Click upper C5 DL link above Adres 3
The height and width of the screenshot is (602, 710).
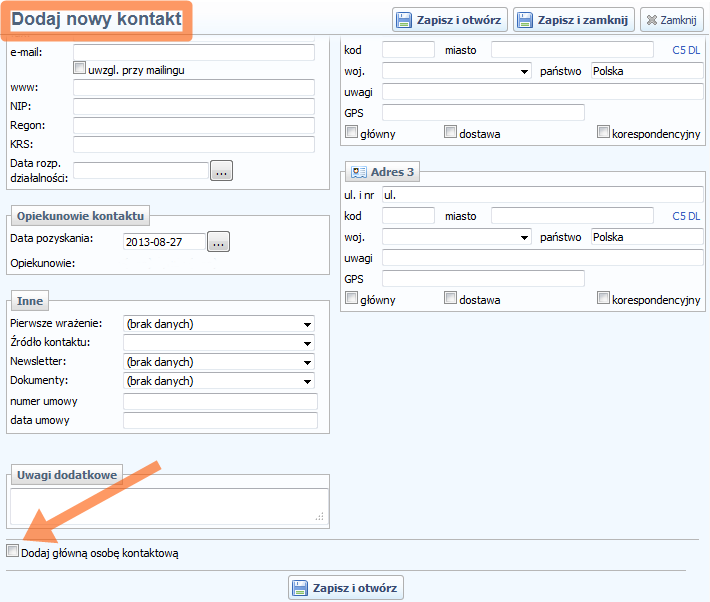point(686,49)
